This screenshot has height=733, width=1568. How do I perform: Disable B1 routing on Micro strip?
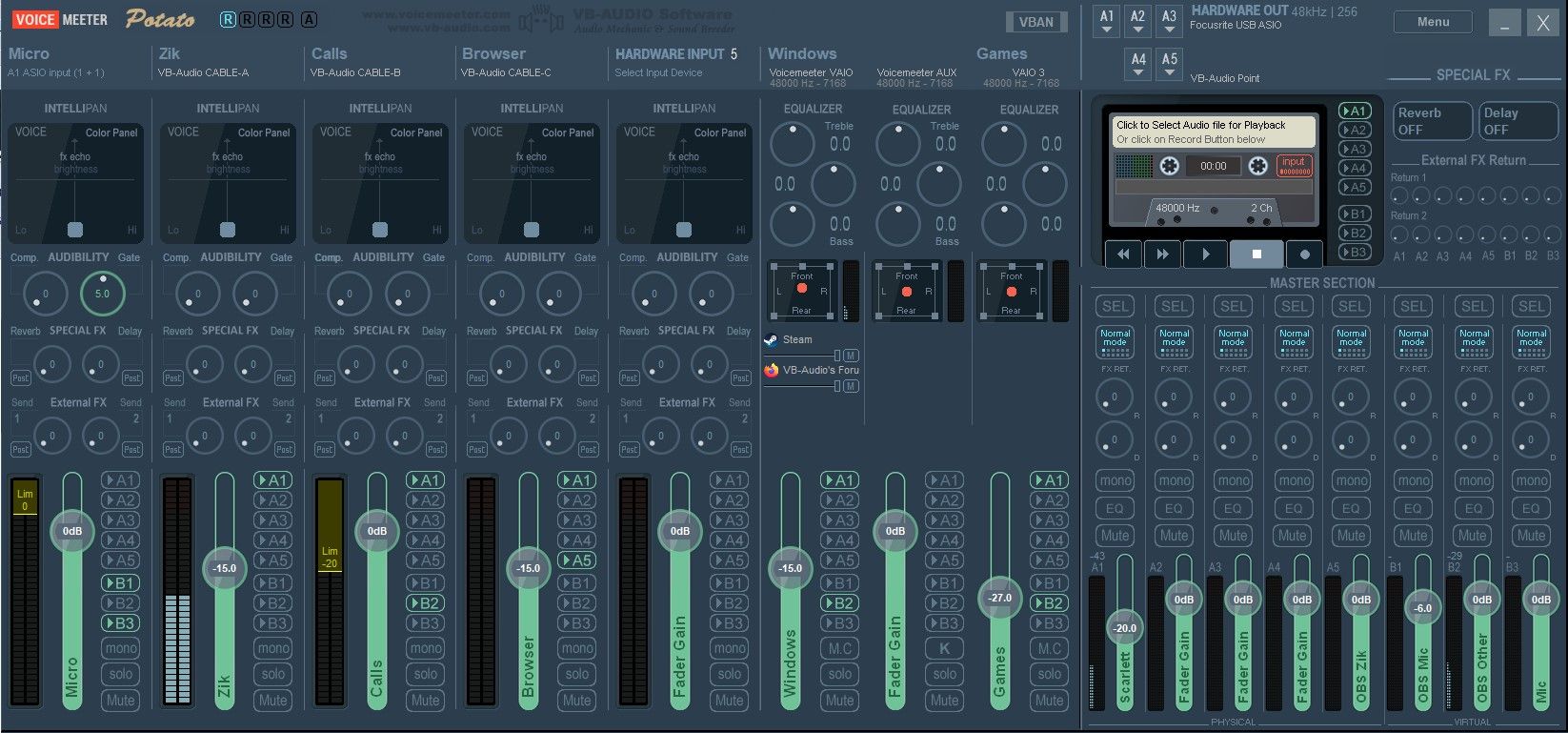[x=121, y=582]
